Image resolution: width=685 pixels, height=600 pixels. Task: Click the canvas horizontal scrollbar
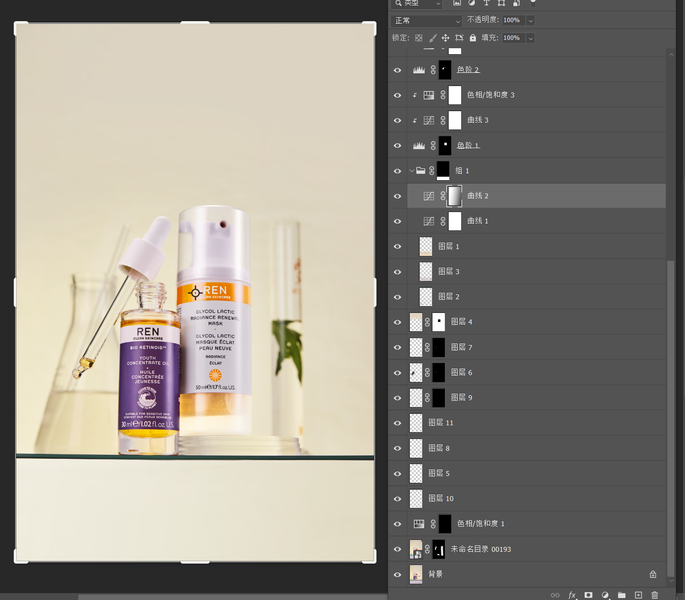point(232,597)
